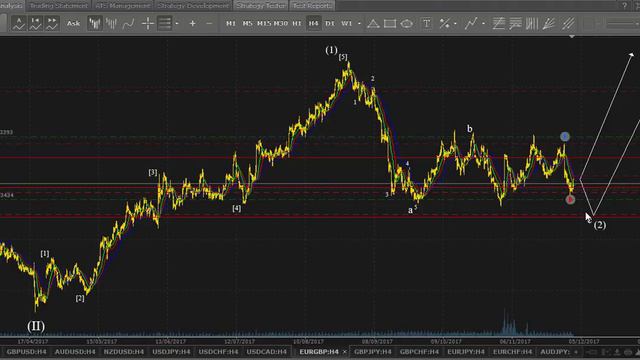Image resolution: width=640 pixels, height=360 pixels.
Task: Switch to GBPUSD:H4 chart tab
Action: click(x=27, y=351)
